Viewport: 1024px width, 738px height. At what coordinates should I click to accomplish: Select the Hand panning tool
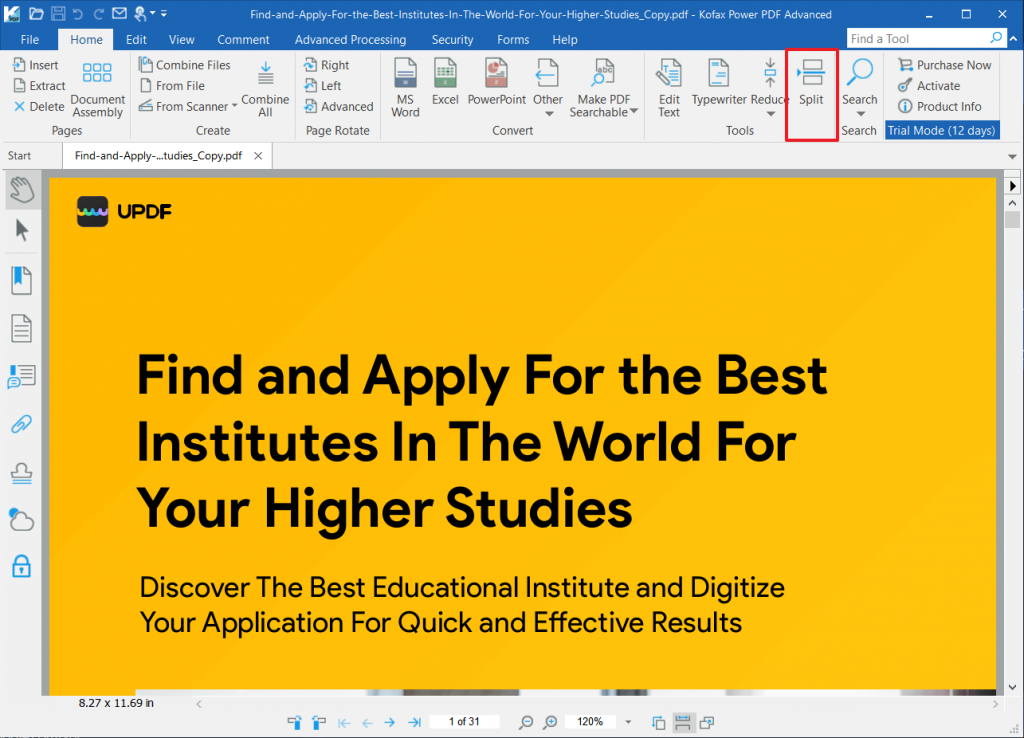[21, 190]
